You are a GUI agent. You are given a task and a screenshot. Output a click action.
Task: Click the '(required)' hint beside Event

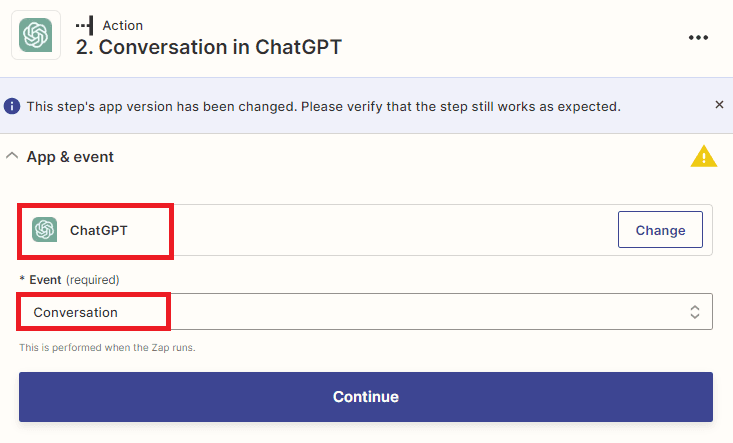(93, 279)
